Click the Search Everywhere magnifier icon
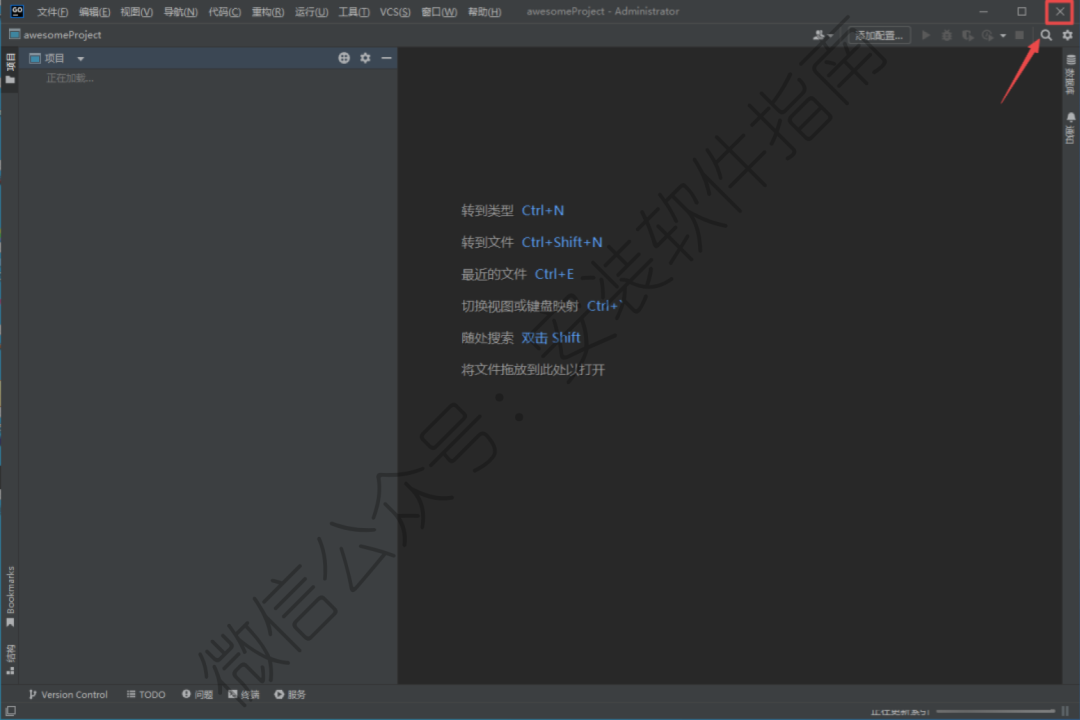This screenshot has width=1080, height=720. point(1046,35)
